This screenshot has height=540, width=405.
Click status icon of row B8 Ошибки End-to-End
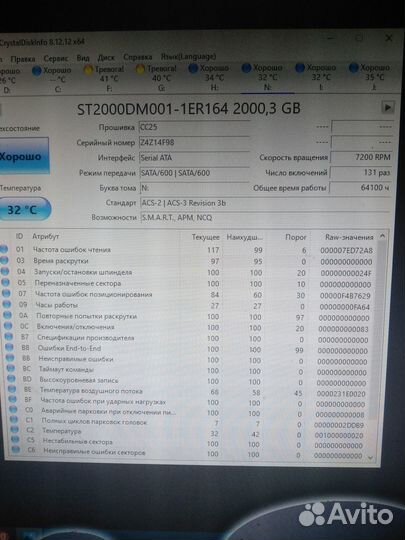10,347
